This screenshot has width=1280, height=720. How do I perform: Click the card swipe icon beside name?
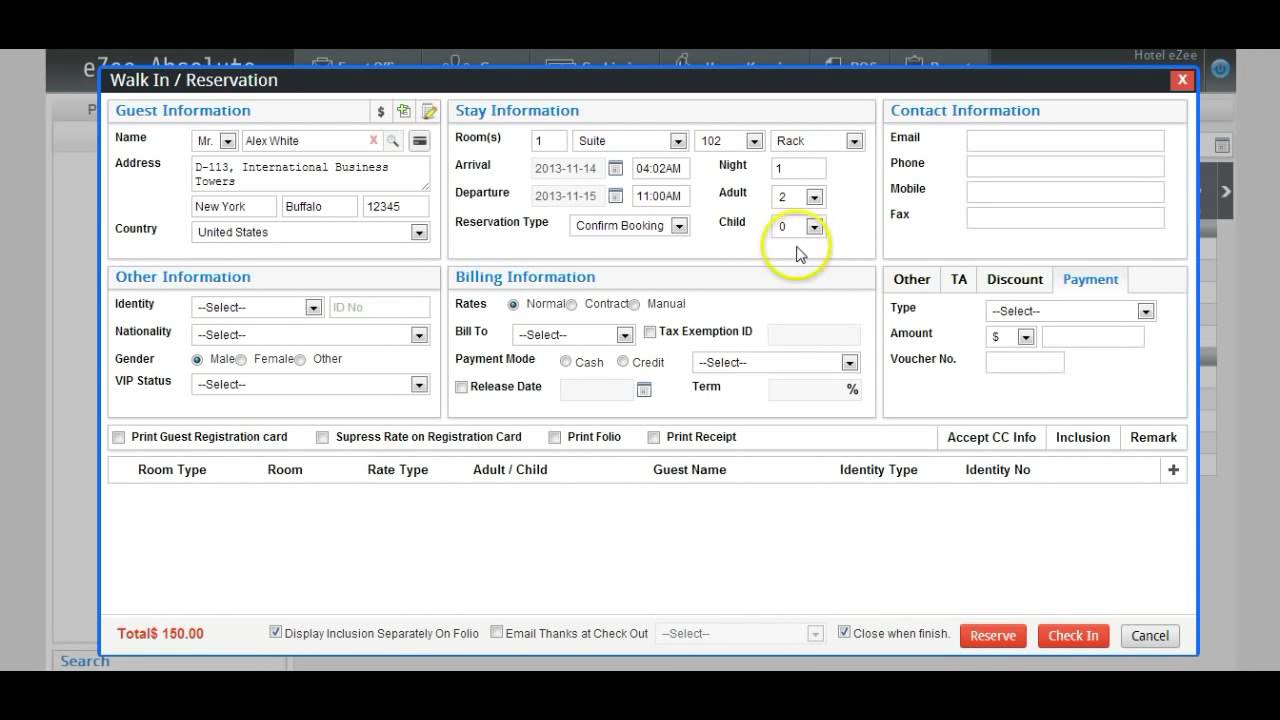420,141
